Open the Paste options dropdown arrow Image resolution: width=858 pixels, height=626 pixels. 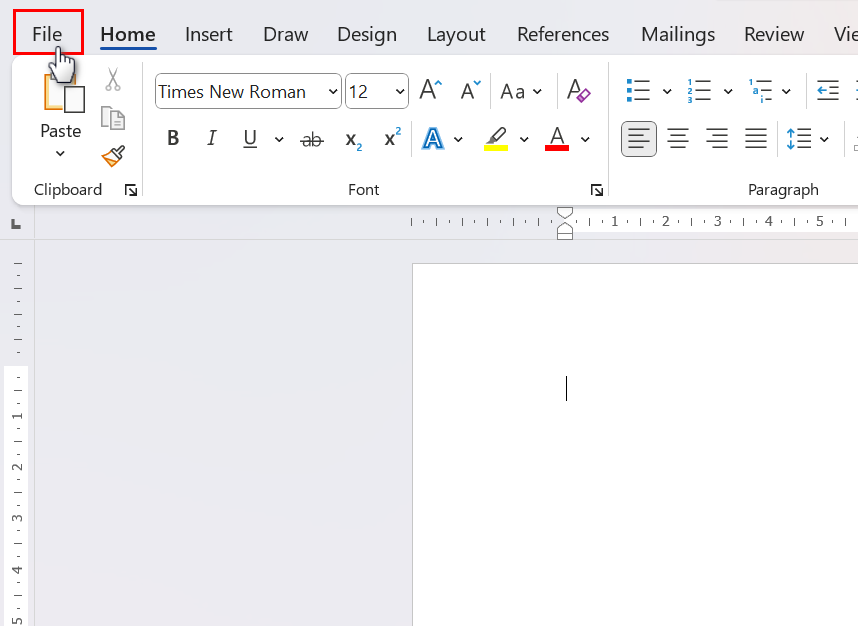coord(60,154)
